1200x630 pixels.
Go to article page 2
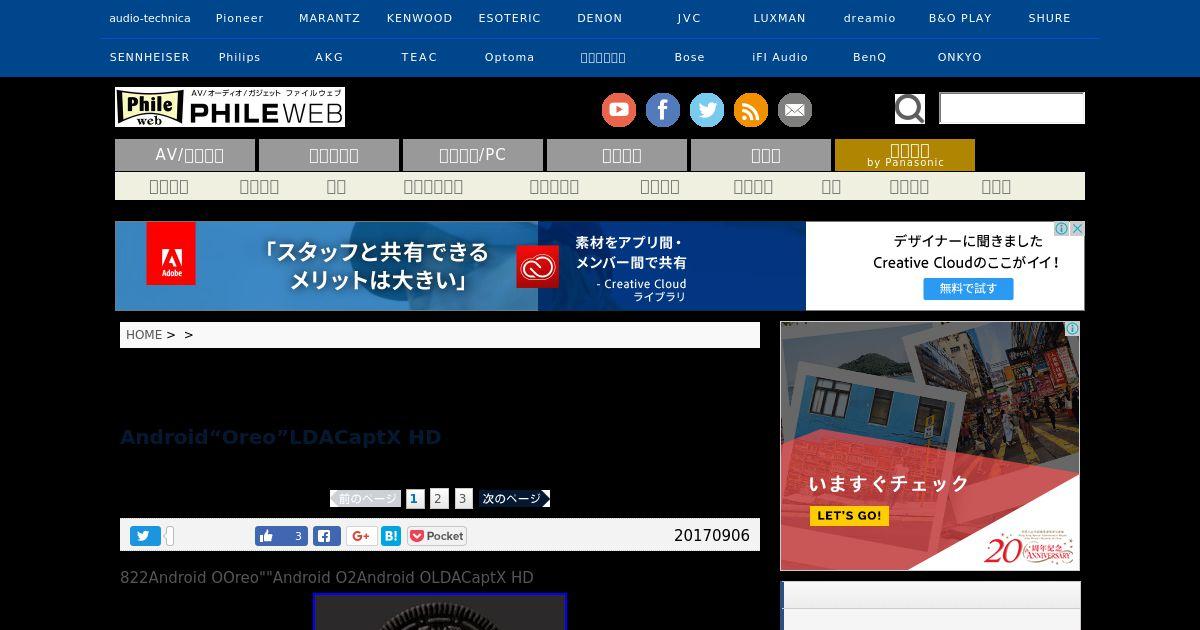tap(438, 498)
